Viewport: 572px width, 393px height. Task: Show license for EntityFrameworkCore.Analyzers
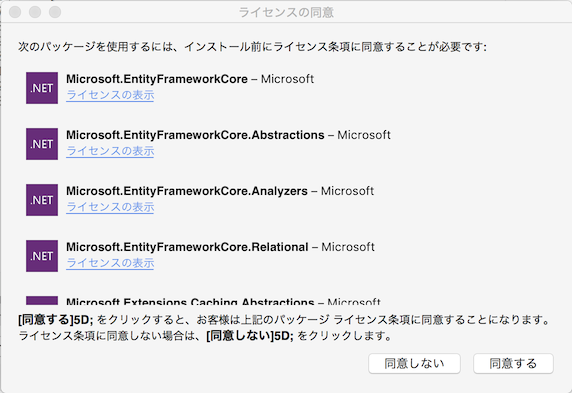110,207
